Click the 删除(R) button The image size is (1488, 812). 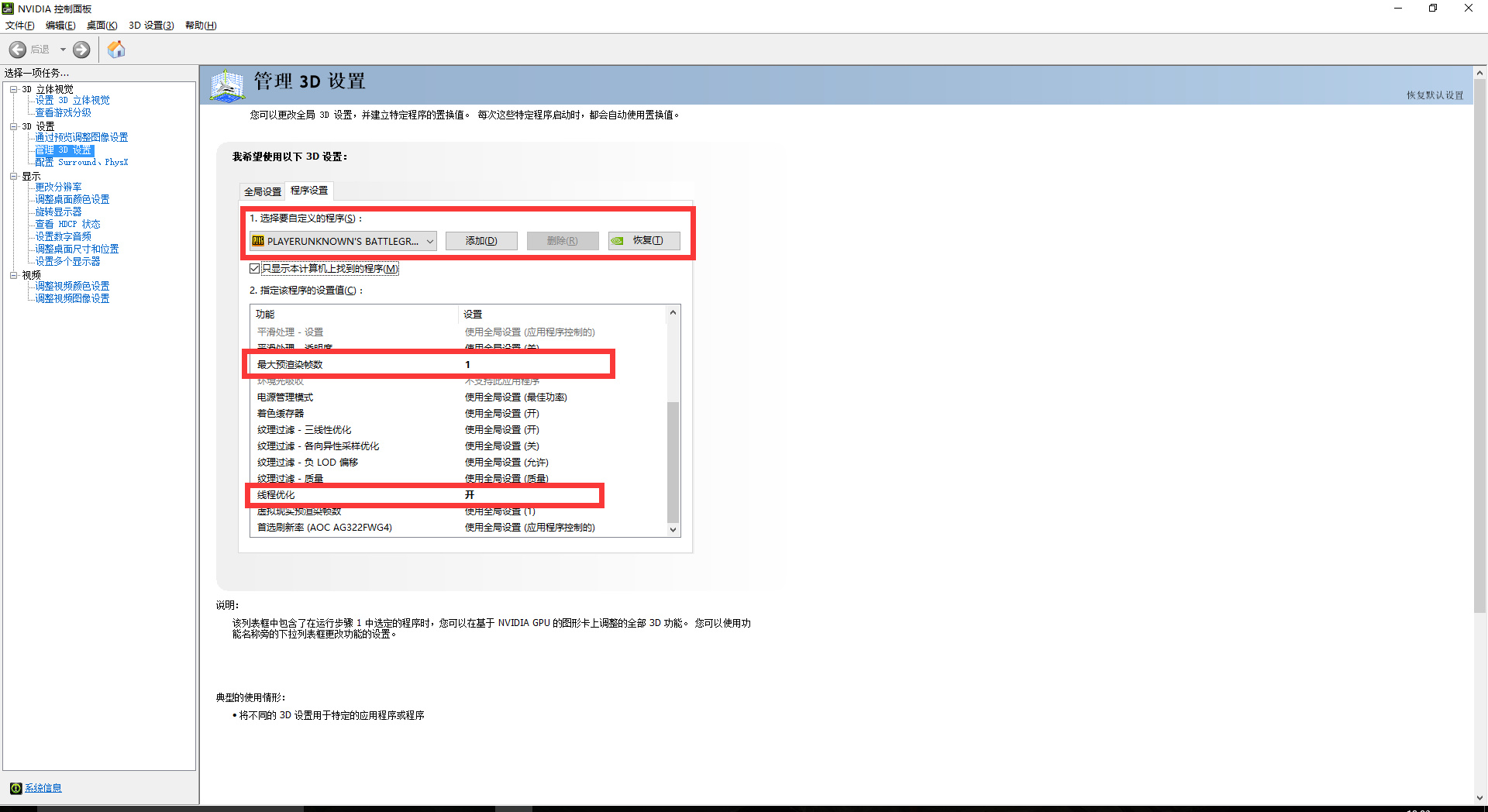[563, 241]
